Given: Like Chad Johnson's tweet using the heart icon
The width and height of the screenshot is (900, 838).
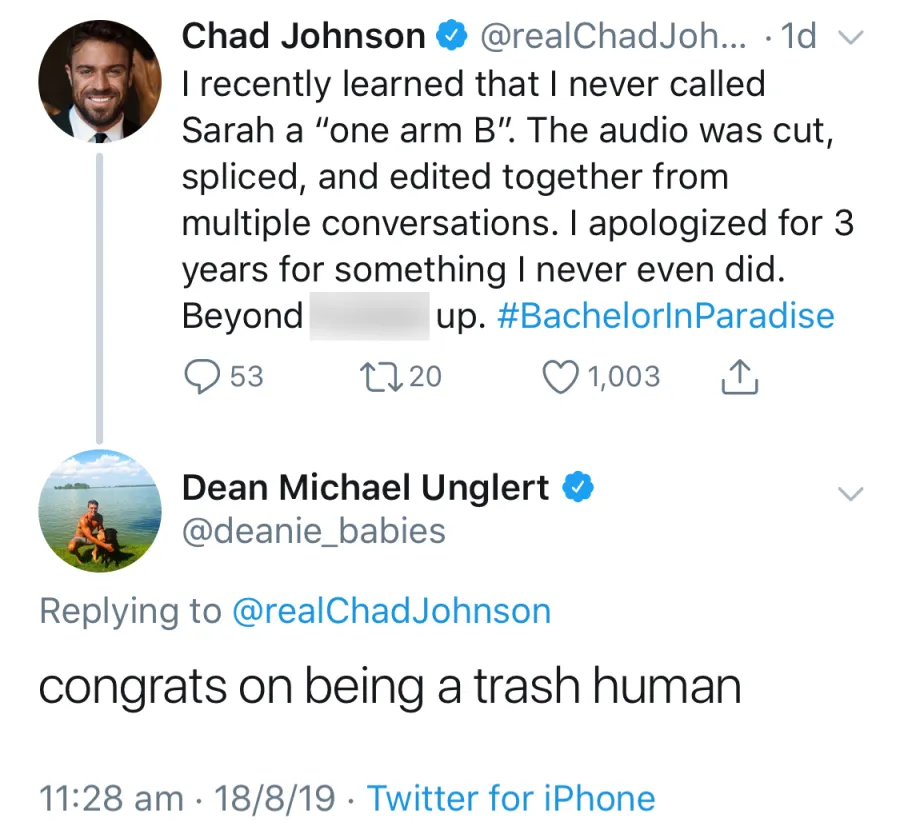Looking at the screenshot, I should coord(560,376).
